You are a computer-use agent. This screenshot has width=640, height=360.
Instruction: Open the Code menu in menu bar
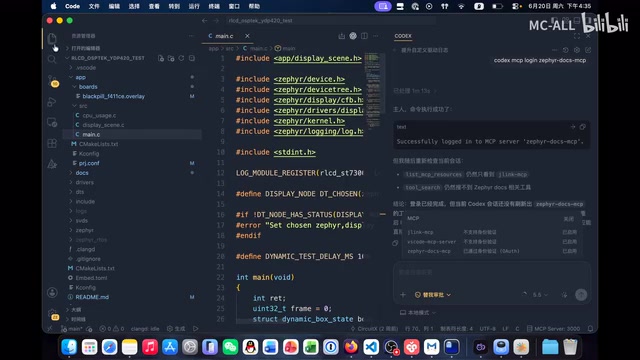[x=72, y=6]
